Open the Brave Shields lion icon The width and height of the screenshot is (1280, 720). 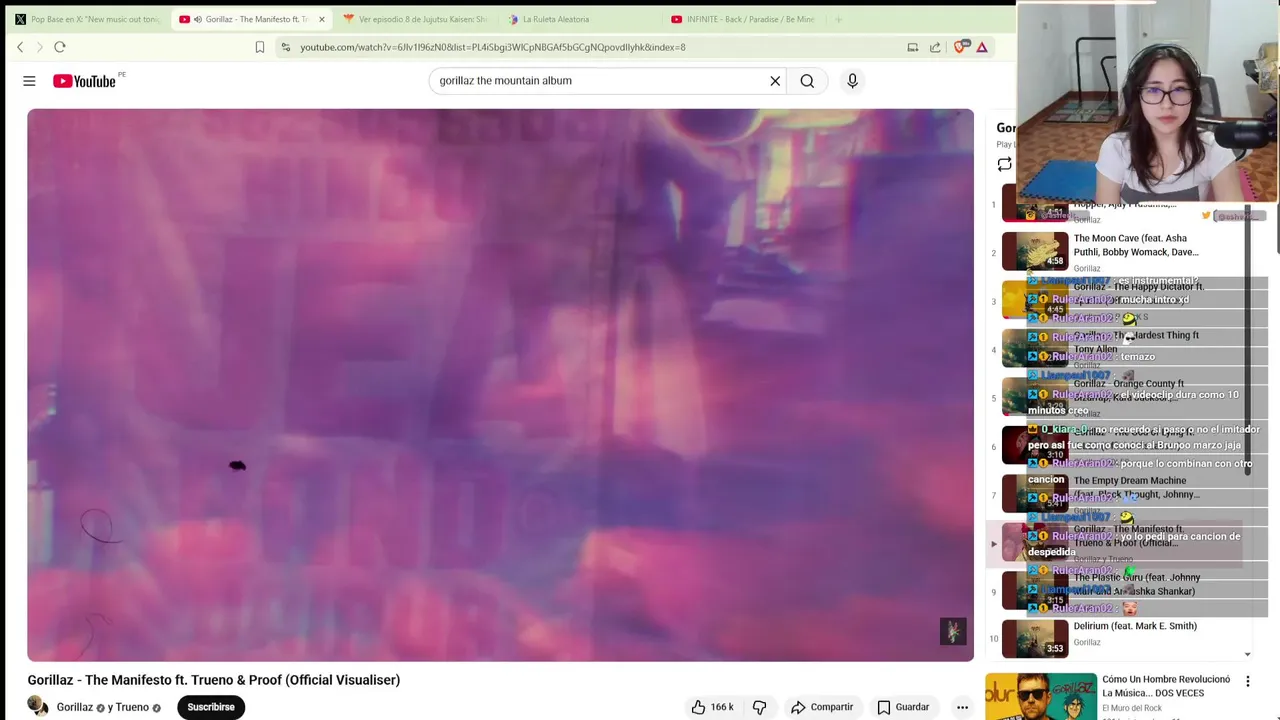coord(960,47)
